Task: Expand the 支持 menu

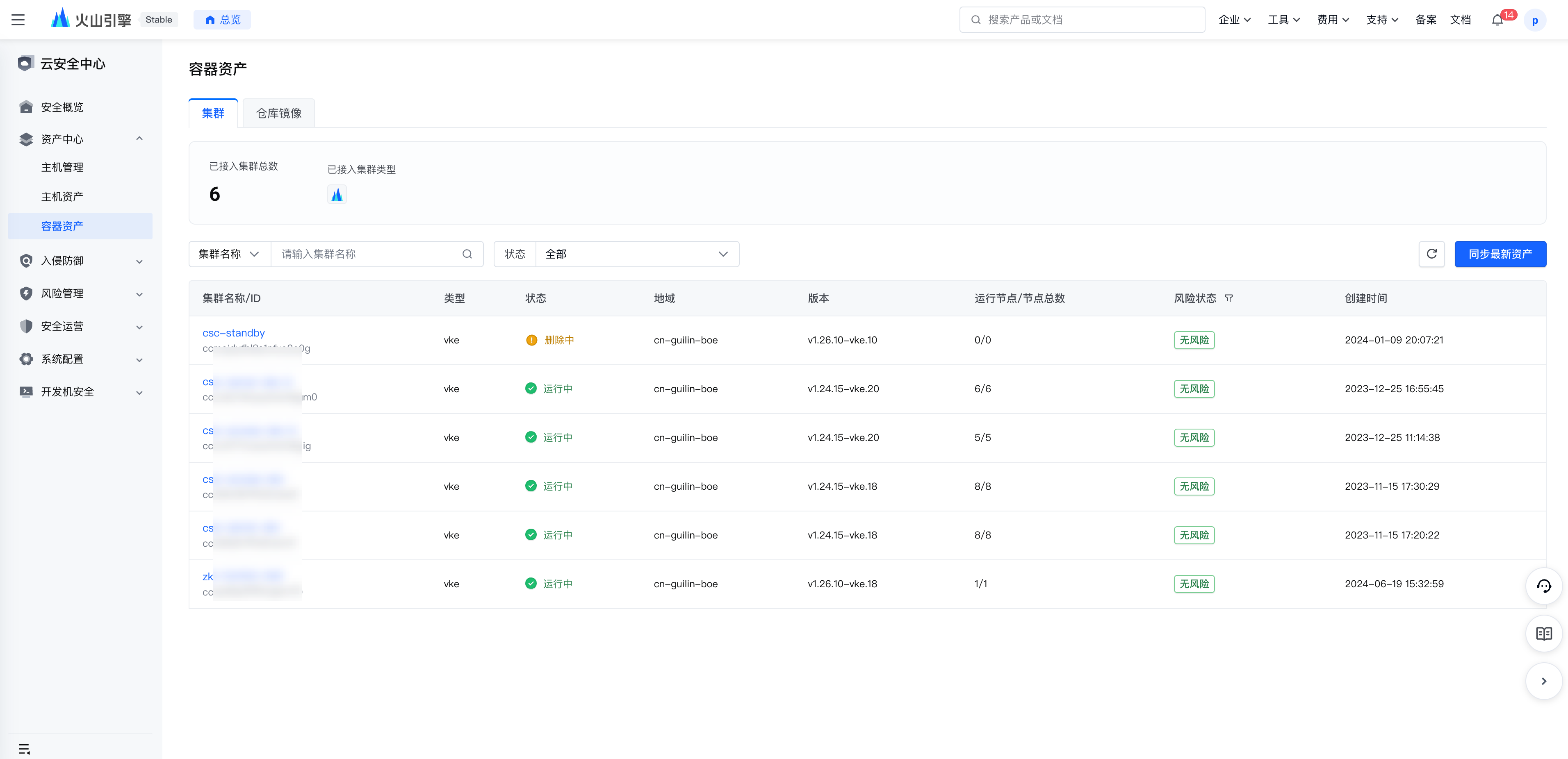Action: [1382, 19]
